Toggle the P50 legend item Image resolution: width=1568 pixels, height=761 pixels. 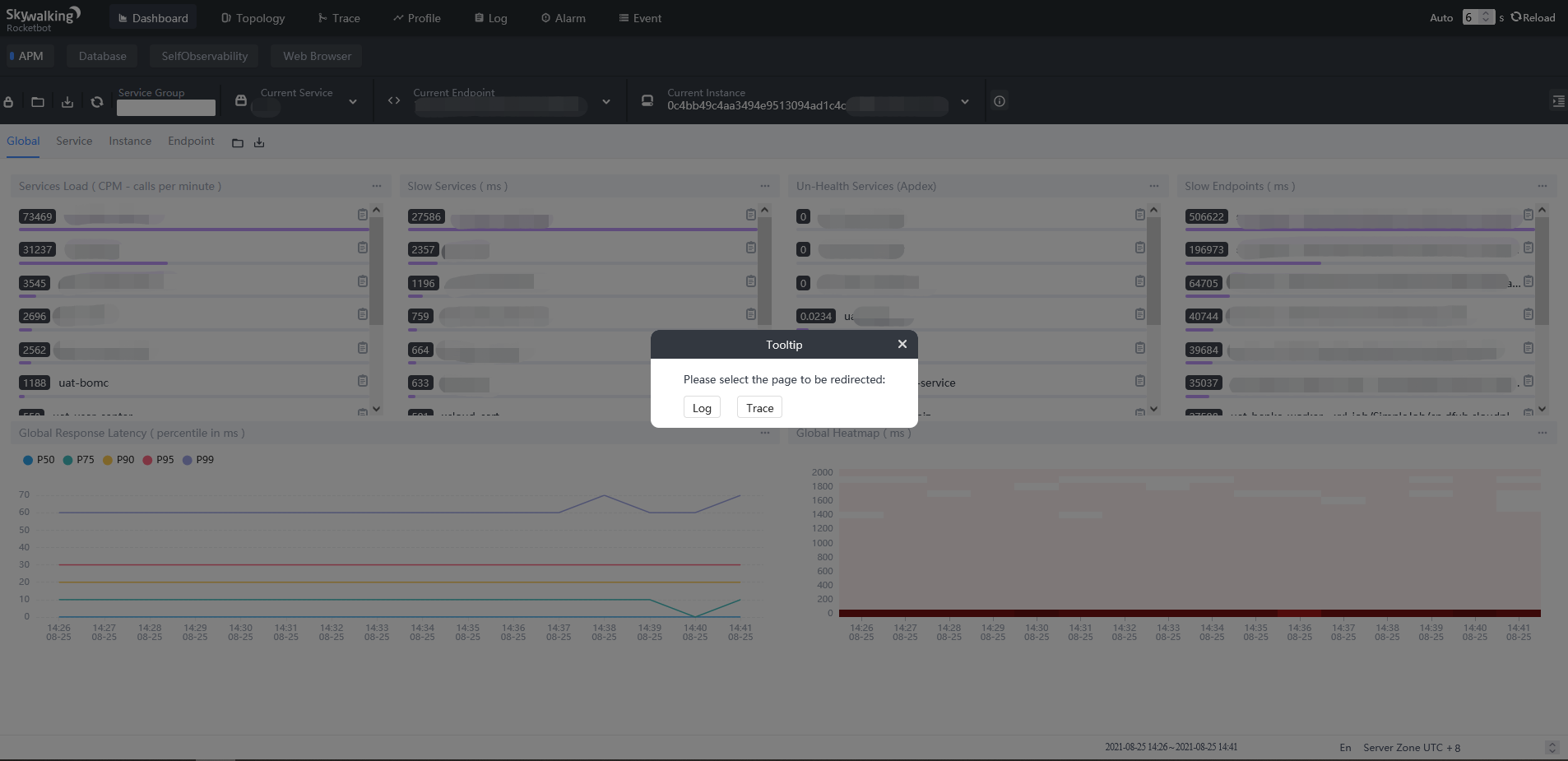[x=39, y=460]
